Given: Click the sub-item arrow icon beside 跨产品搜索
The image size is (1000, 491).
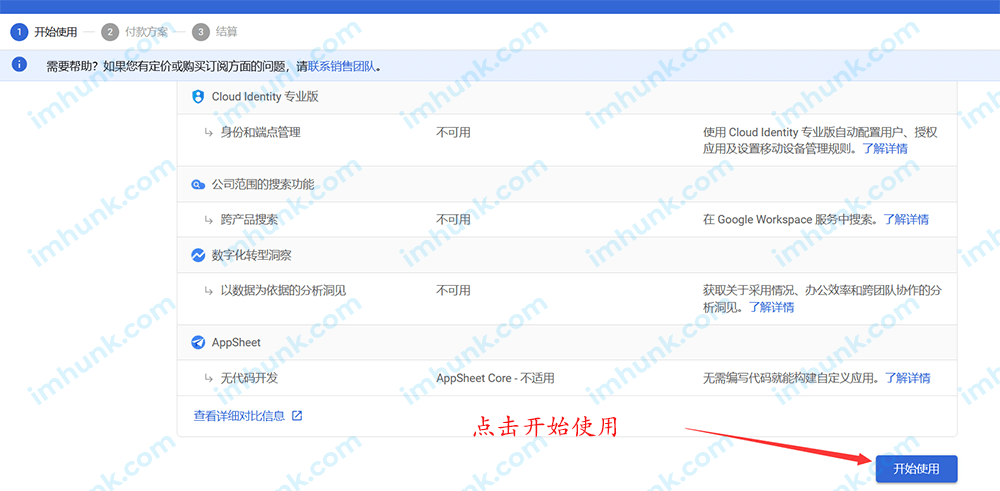Looking at the screenshot, I should [x=209, y=219].
